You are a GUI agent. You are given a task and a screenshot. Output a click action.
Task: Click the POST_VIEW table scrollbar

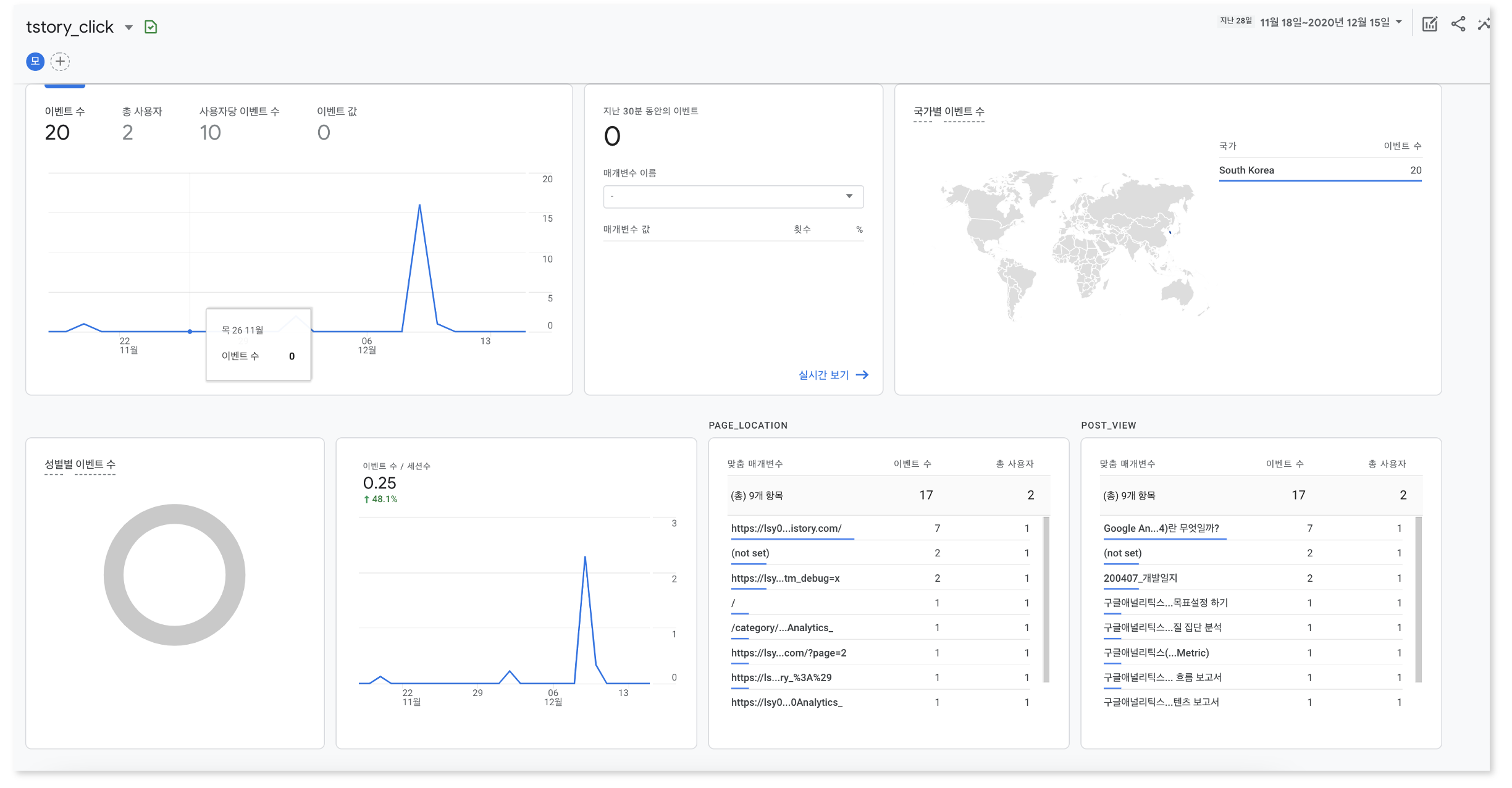(1418, 599)
